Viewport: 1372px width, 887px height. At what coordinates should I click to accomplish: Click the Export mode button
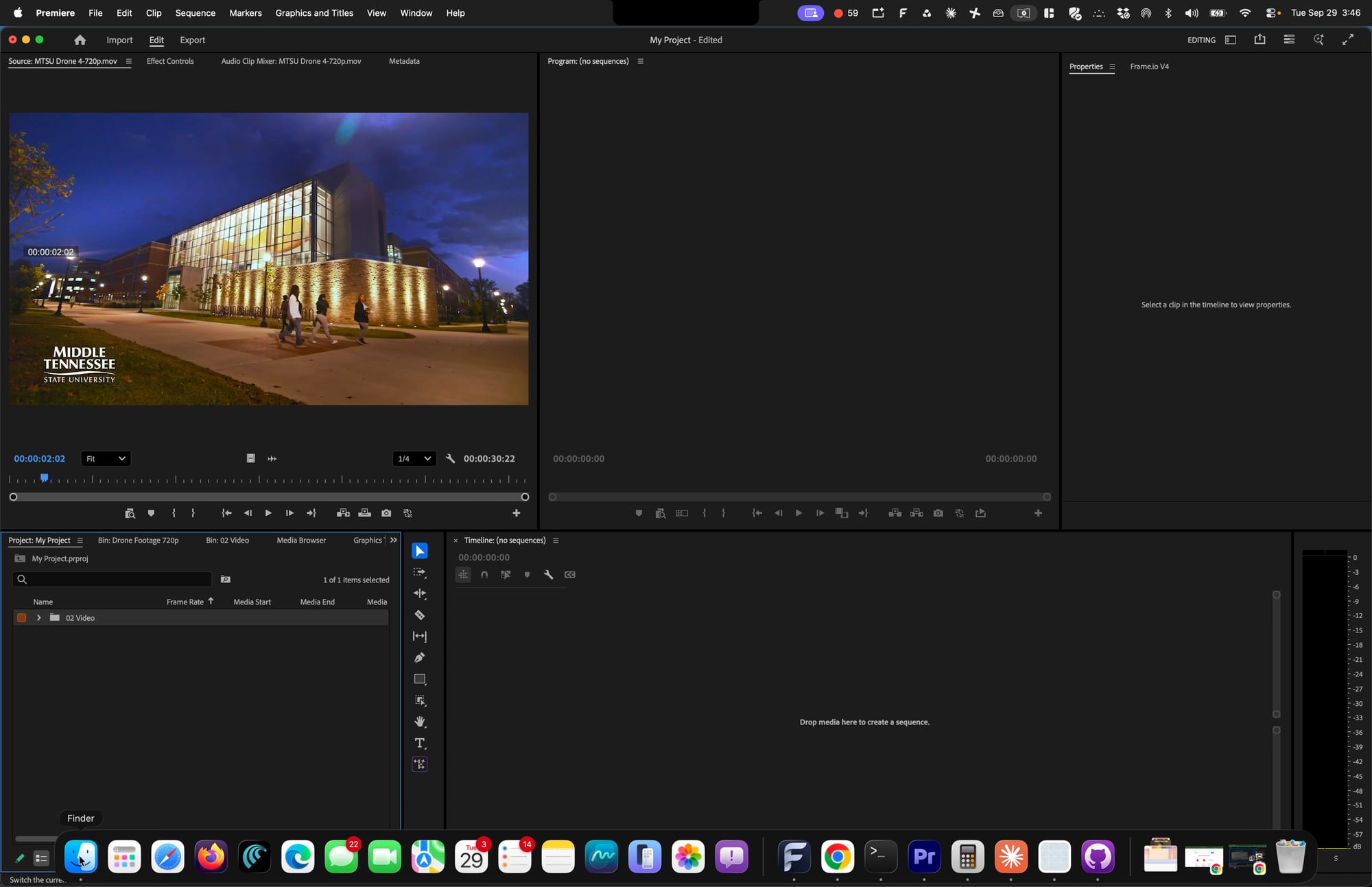tap(192, 40)
